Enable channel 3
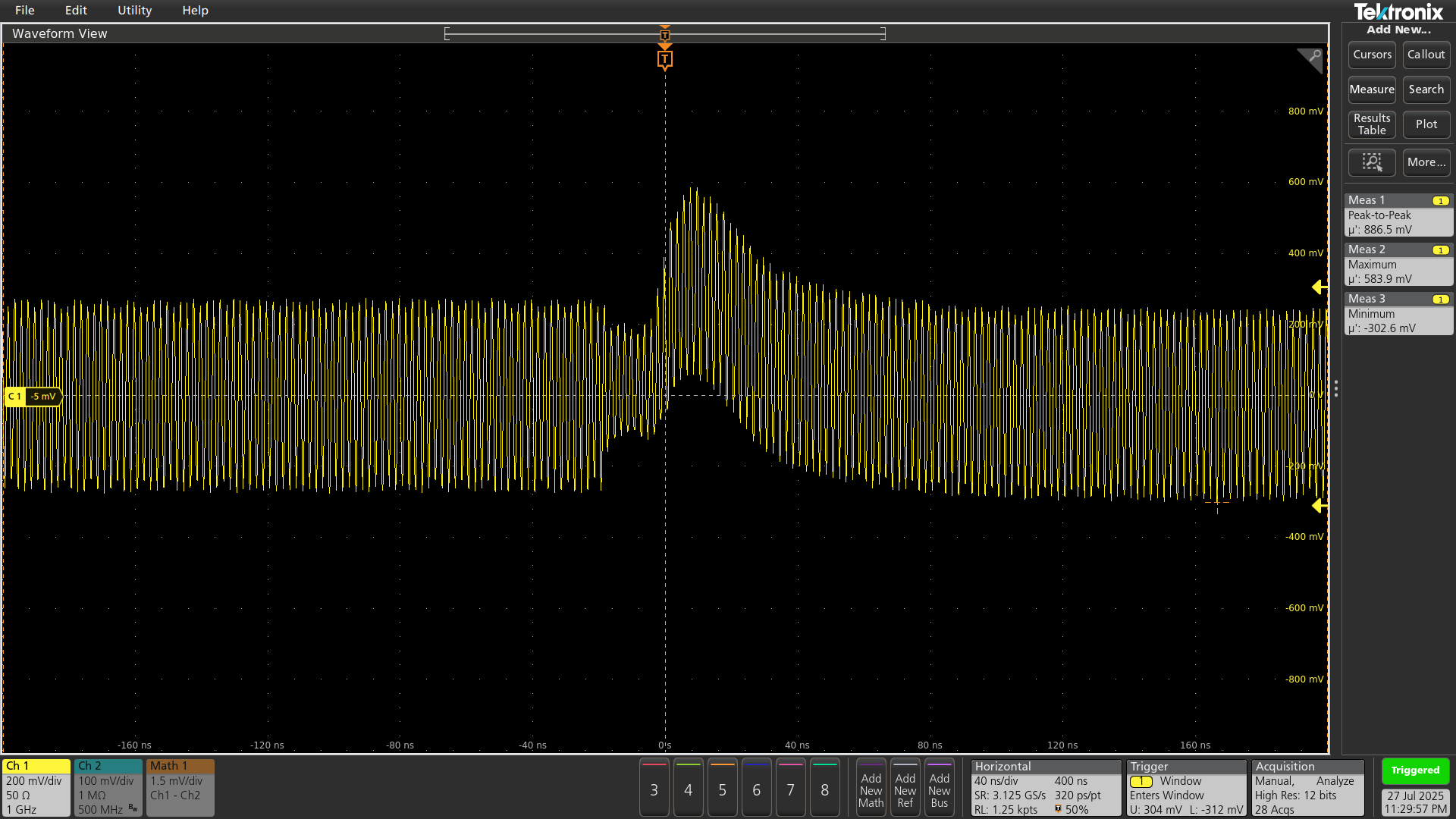Screen dimensions: 1456x819 pos(654,788)
